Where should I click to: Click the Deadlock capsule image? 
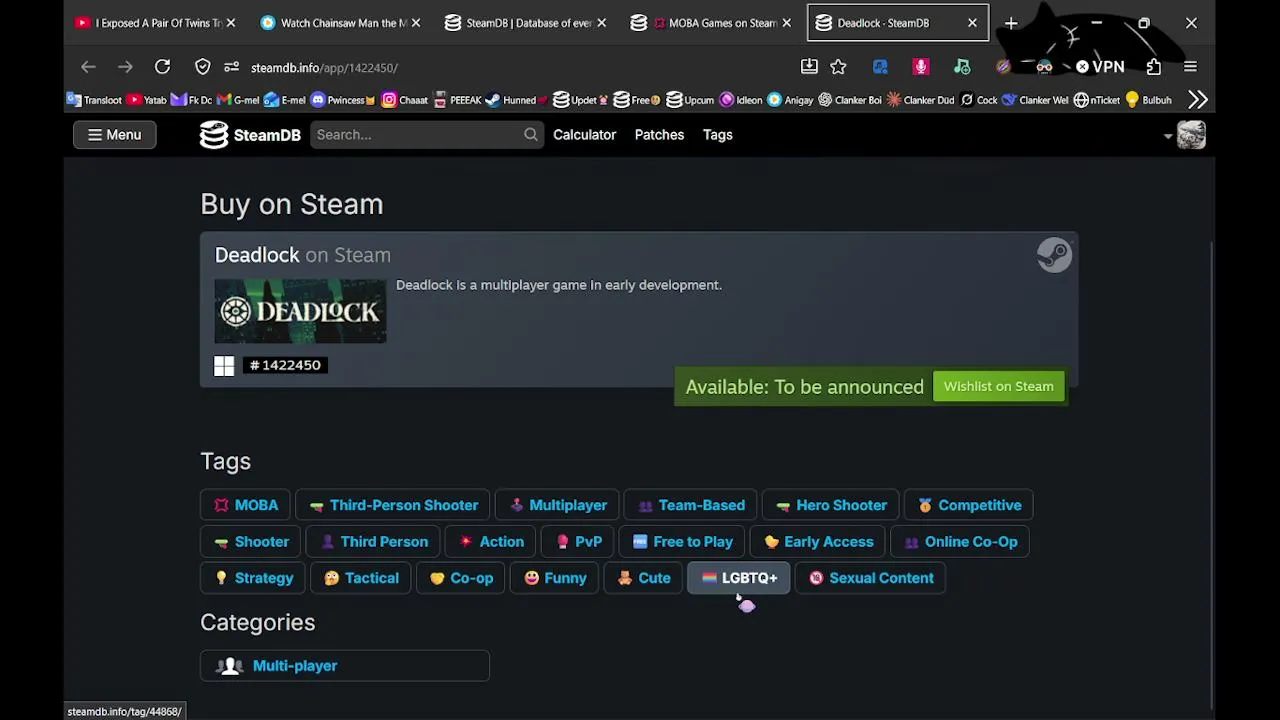[300, 311]
